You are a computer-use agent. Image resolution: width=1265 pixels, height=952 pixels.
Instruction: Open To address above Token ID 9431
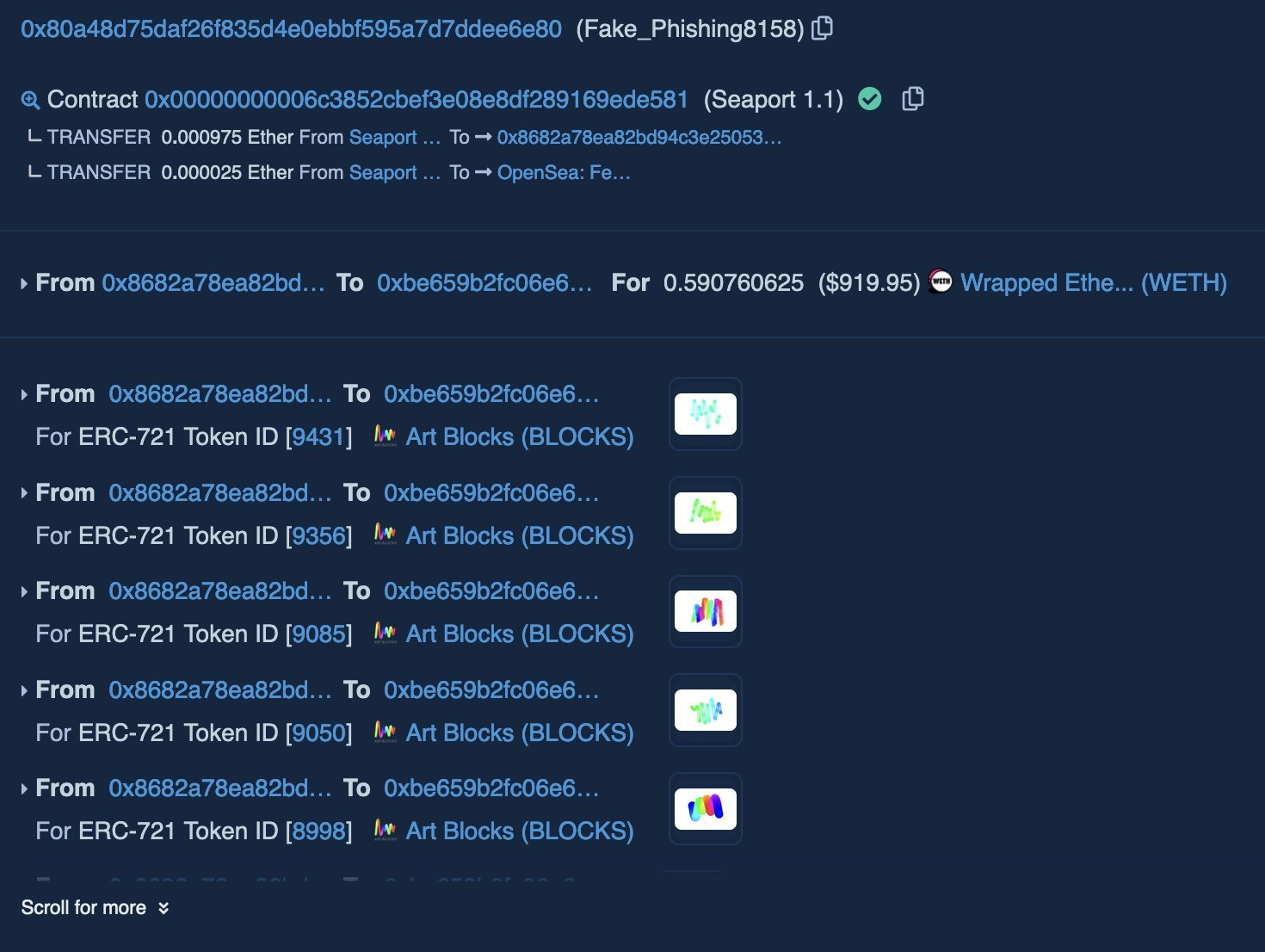click(x=491, y=394)
